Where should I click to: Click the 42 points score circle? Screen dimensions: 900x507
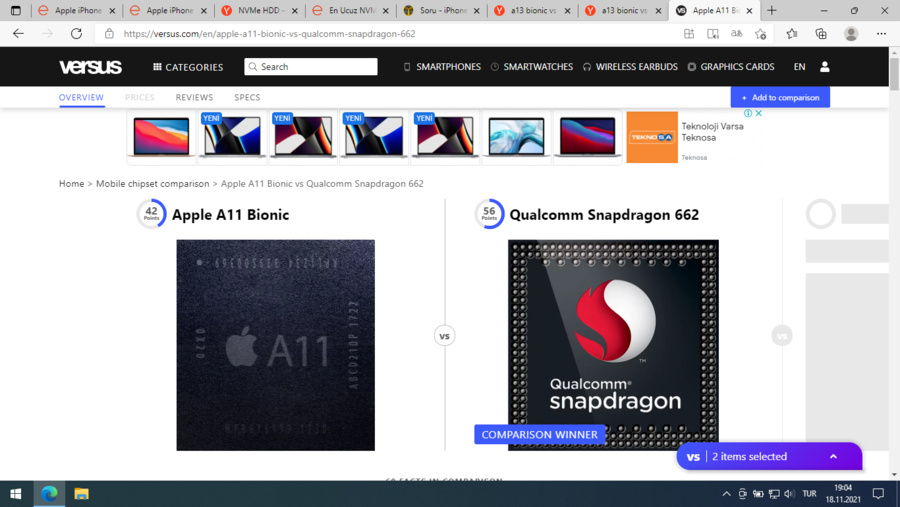pos(152,214)
